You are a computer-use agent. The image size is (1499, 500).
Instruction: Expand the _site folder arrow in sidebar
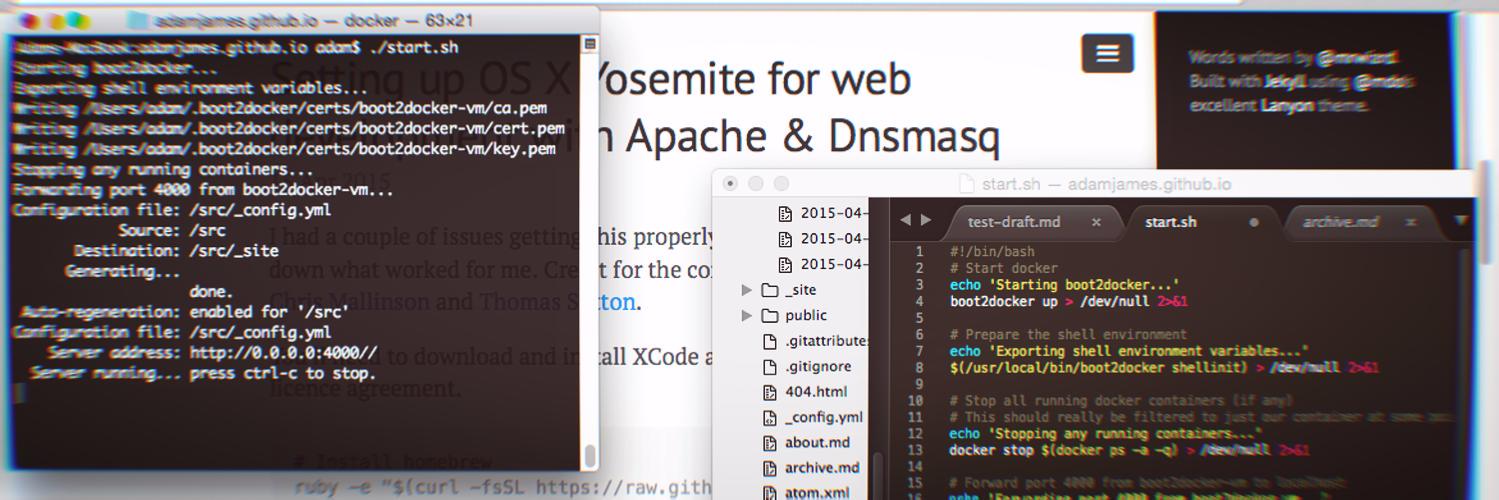(x=746, y=290)
